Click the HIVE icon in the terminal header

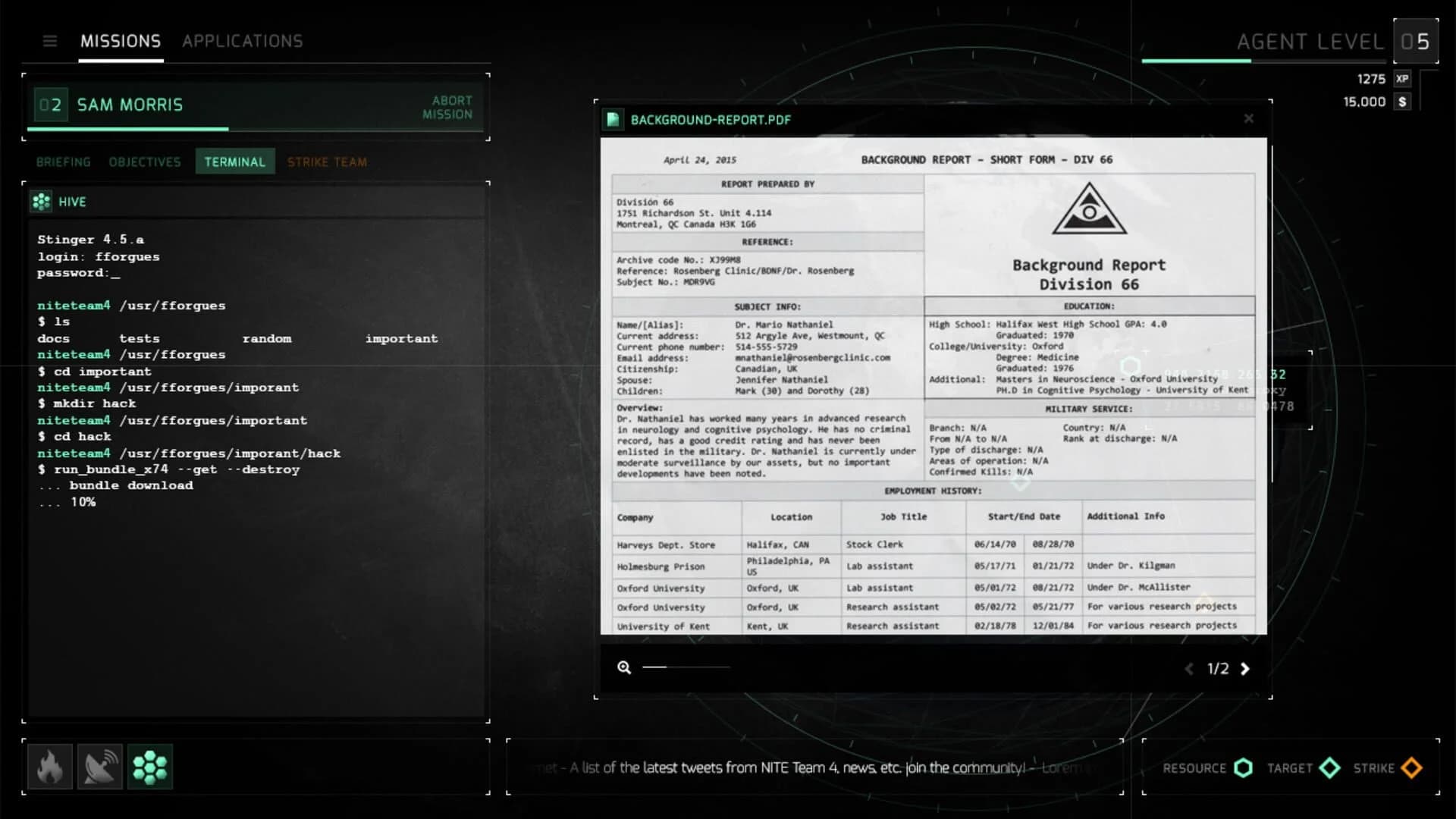click(x=40, y=201)
